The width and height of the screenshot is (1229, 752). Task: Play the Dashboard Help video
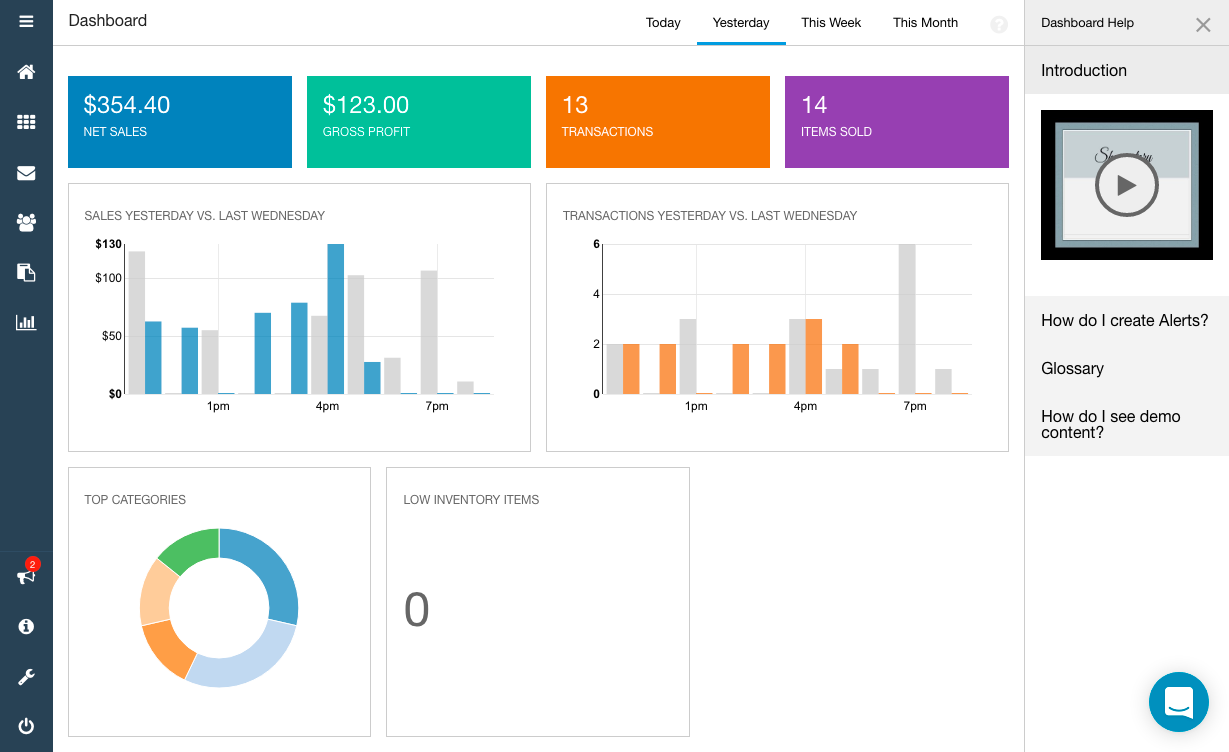(x=1127, y=184)
